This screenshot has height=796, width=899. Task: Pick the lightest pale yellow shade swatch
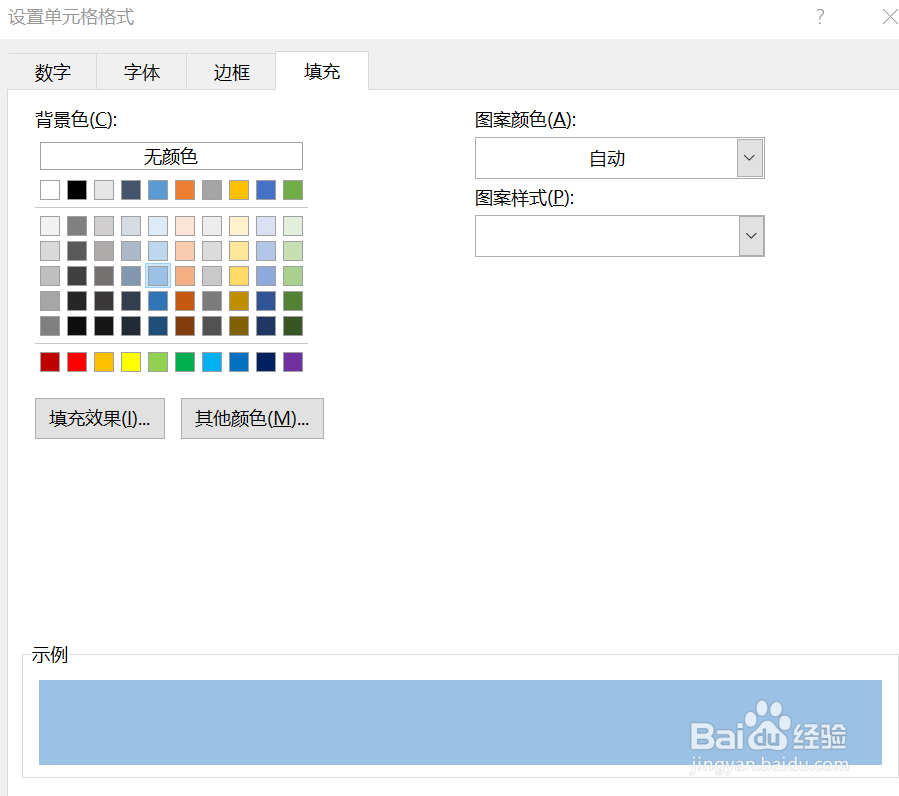point(239,226)
